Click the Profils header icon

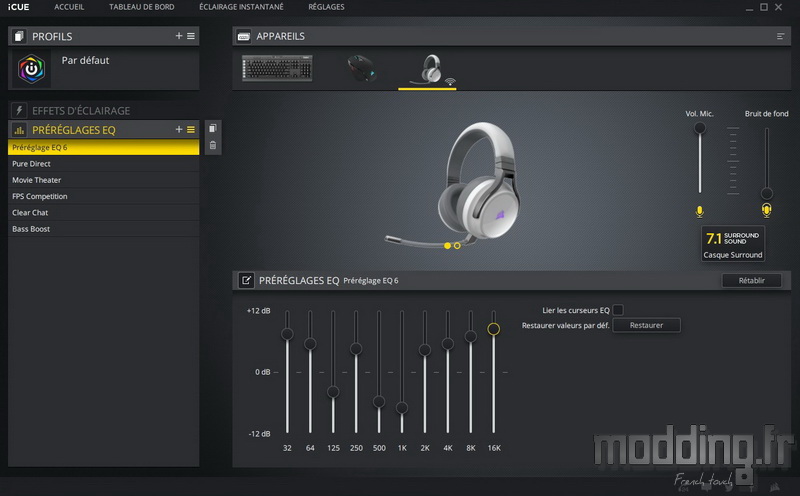click(19, 36)
